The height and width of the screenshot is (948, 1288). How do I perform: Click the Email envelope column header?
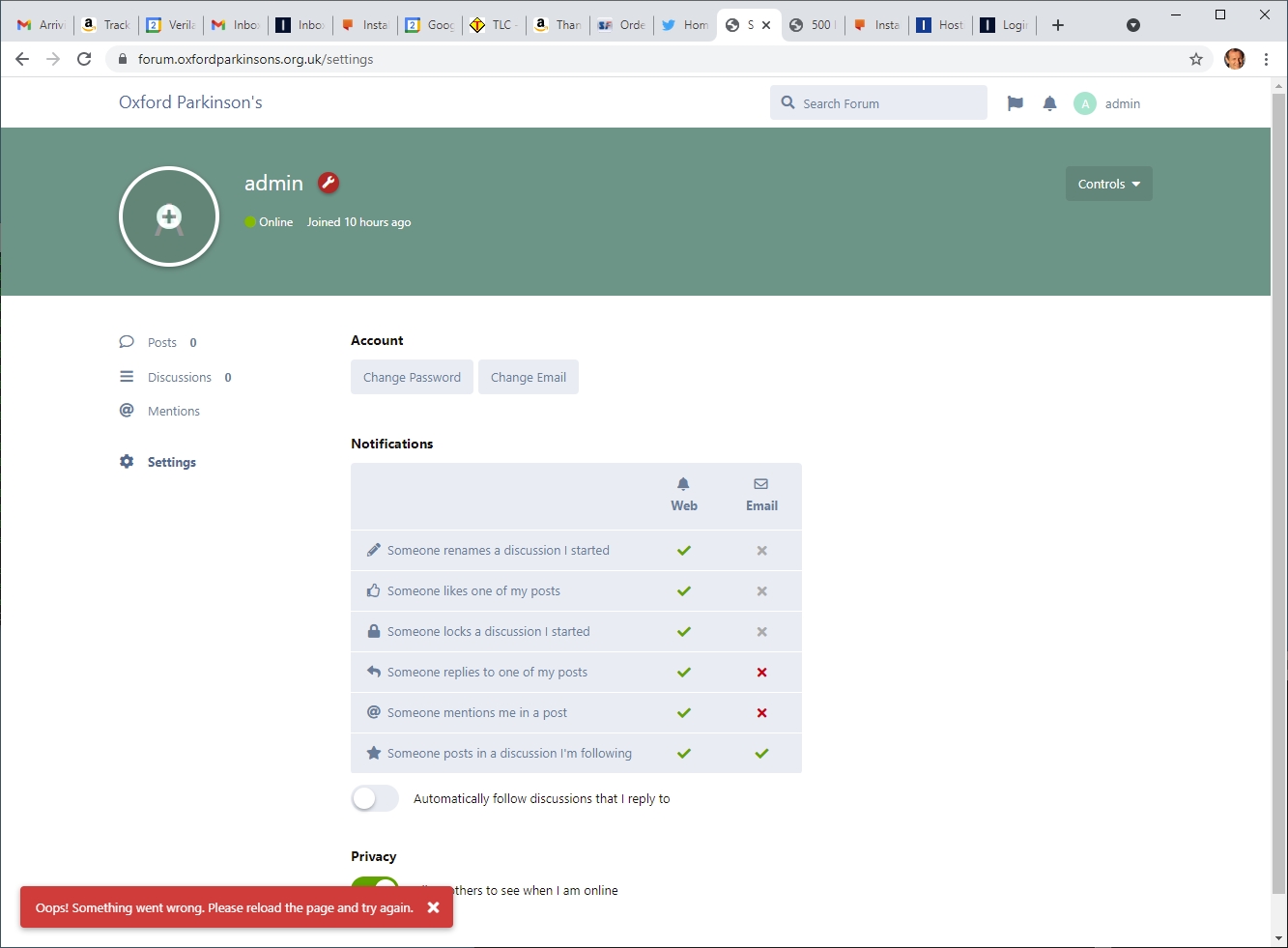click(x=761, y=494)
